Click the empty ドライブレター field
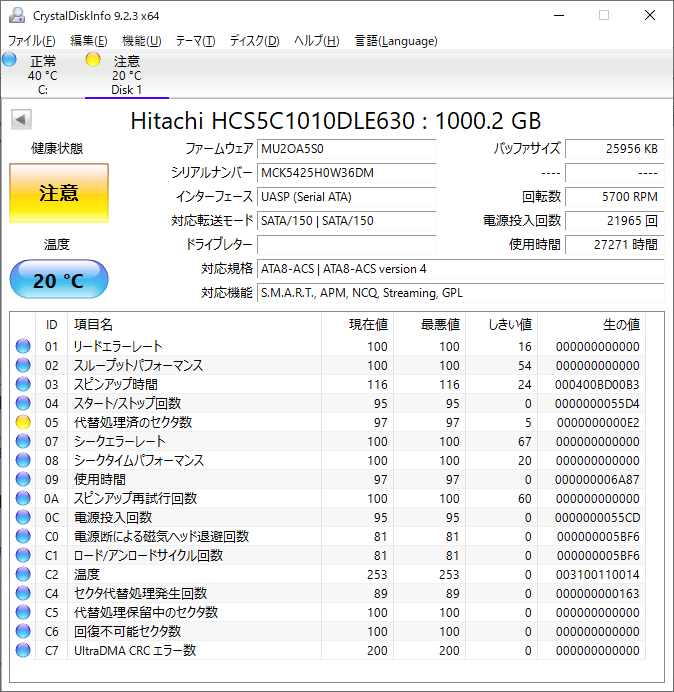The image size is (674, 692). click(347, 244)
